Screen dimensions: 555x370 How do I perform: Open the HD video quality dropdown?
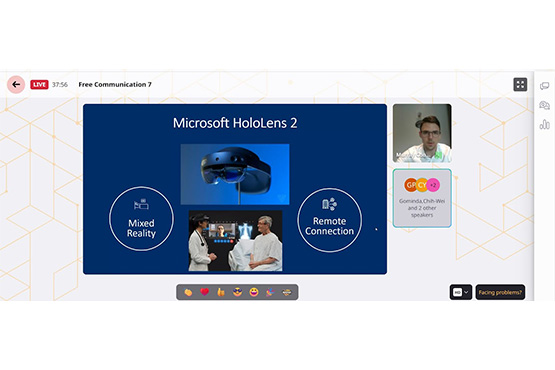click(x=460, y=292)
